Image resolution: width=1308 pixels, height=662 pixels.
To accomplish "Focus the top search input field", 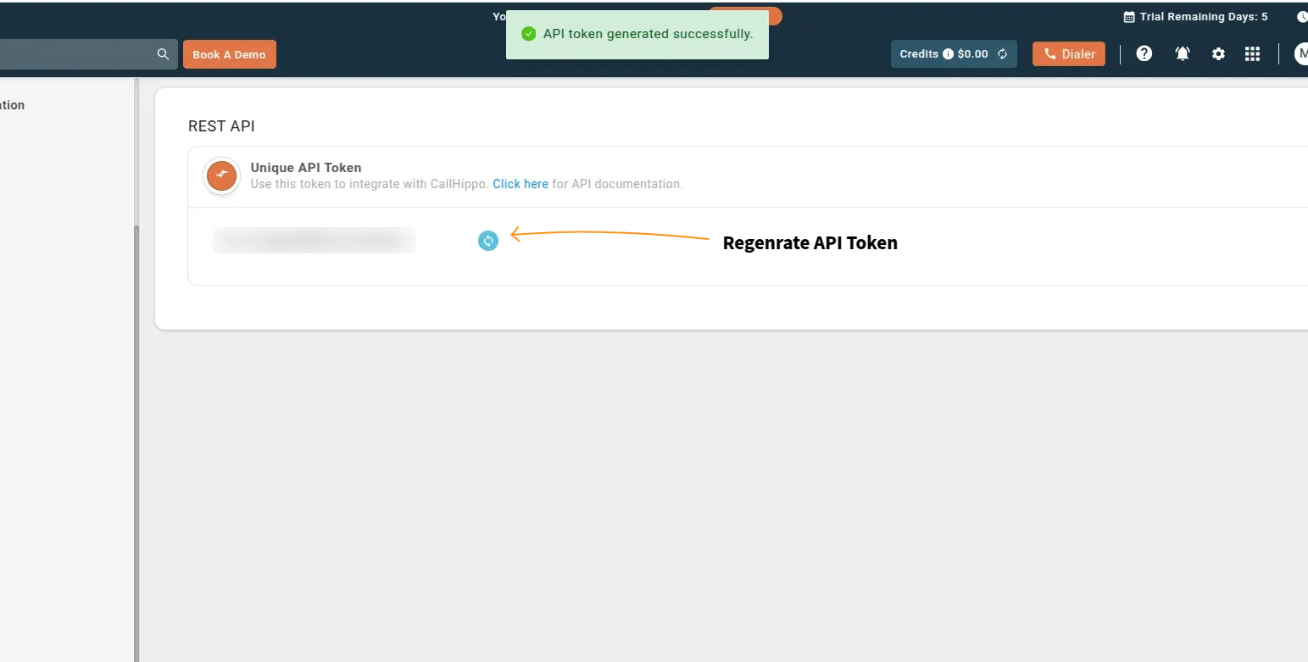I will coord(75,54).
